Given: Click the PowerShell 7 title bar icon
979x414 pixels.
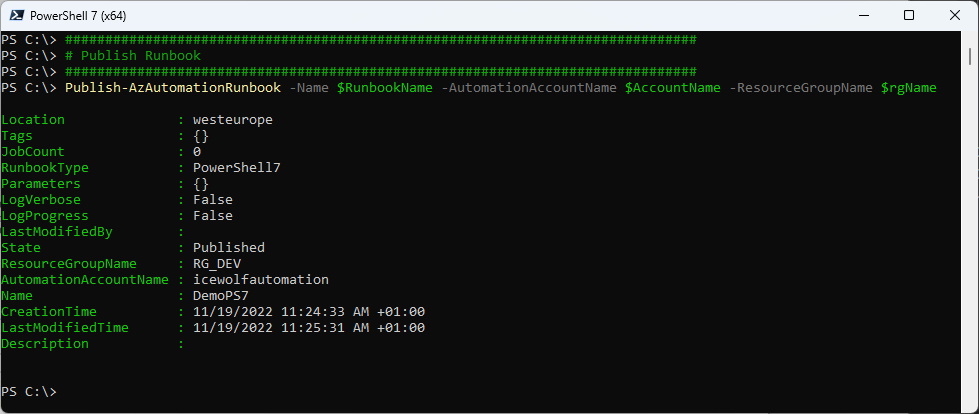Looking at the screenshot, I should tap(17, 16).
